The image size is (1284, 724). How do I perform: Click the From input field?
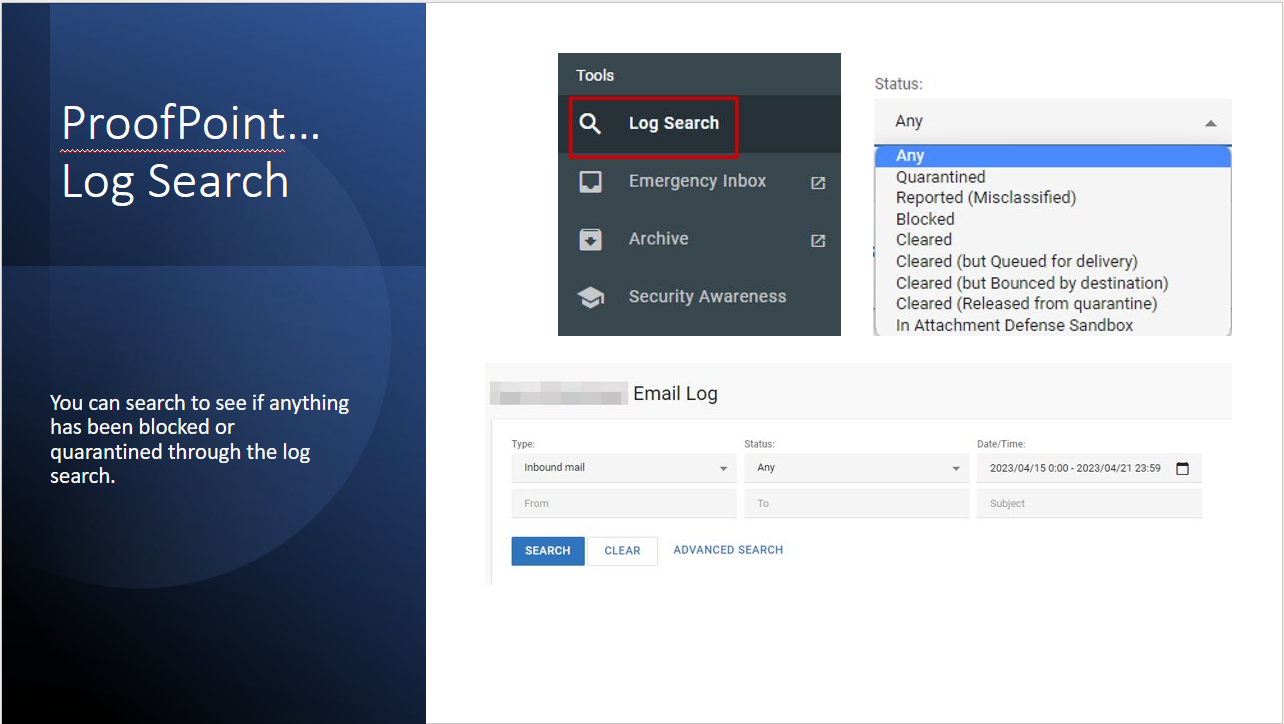click(623, 504)
